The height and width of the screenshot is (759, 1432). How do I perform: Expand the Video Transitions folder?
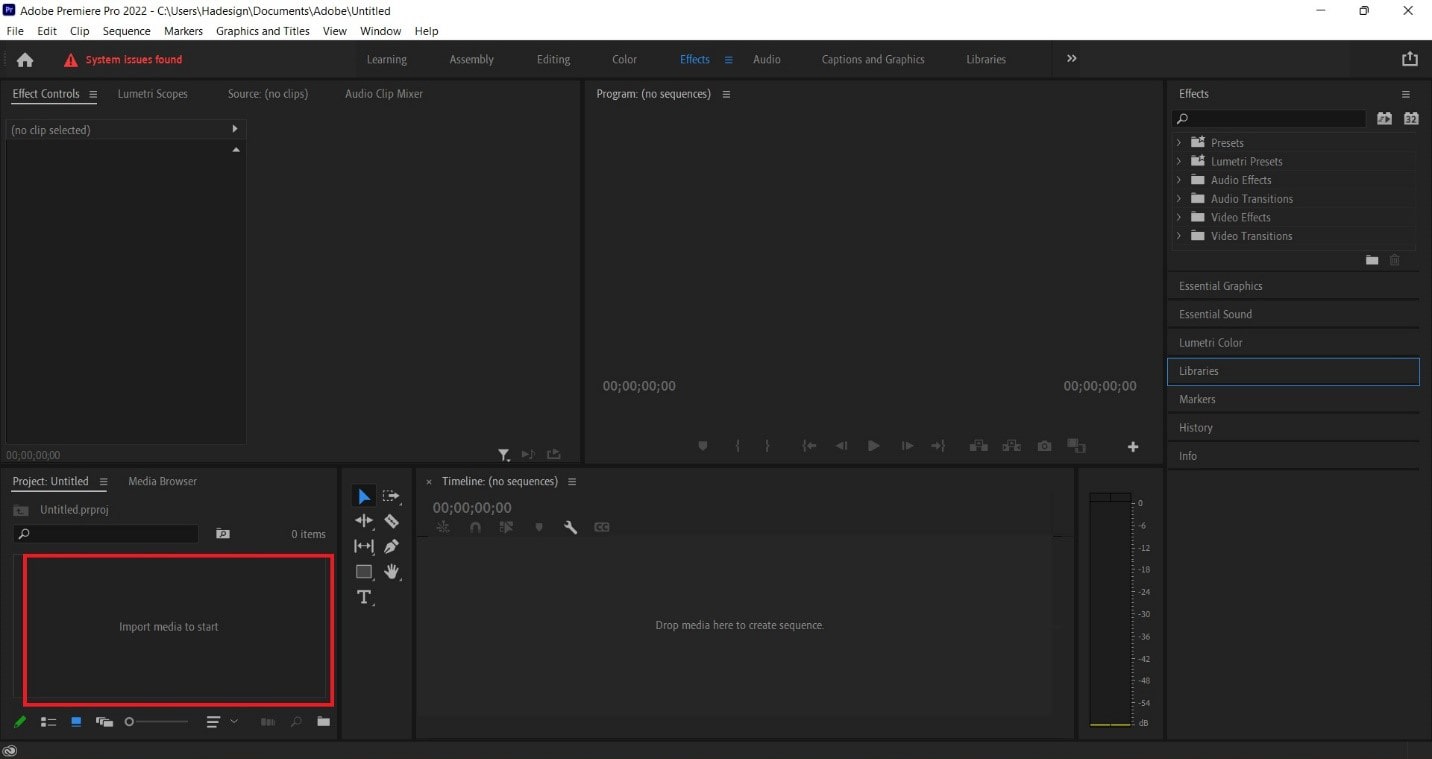1179,236
